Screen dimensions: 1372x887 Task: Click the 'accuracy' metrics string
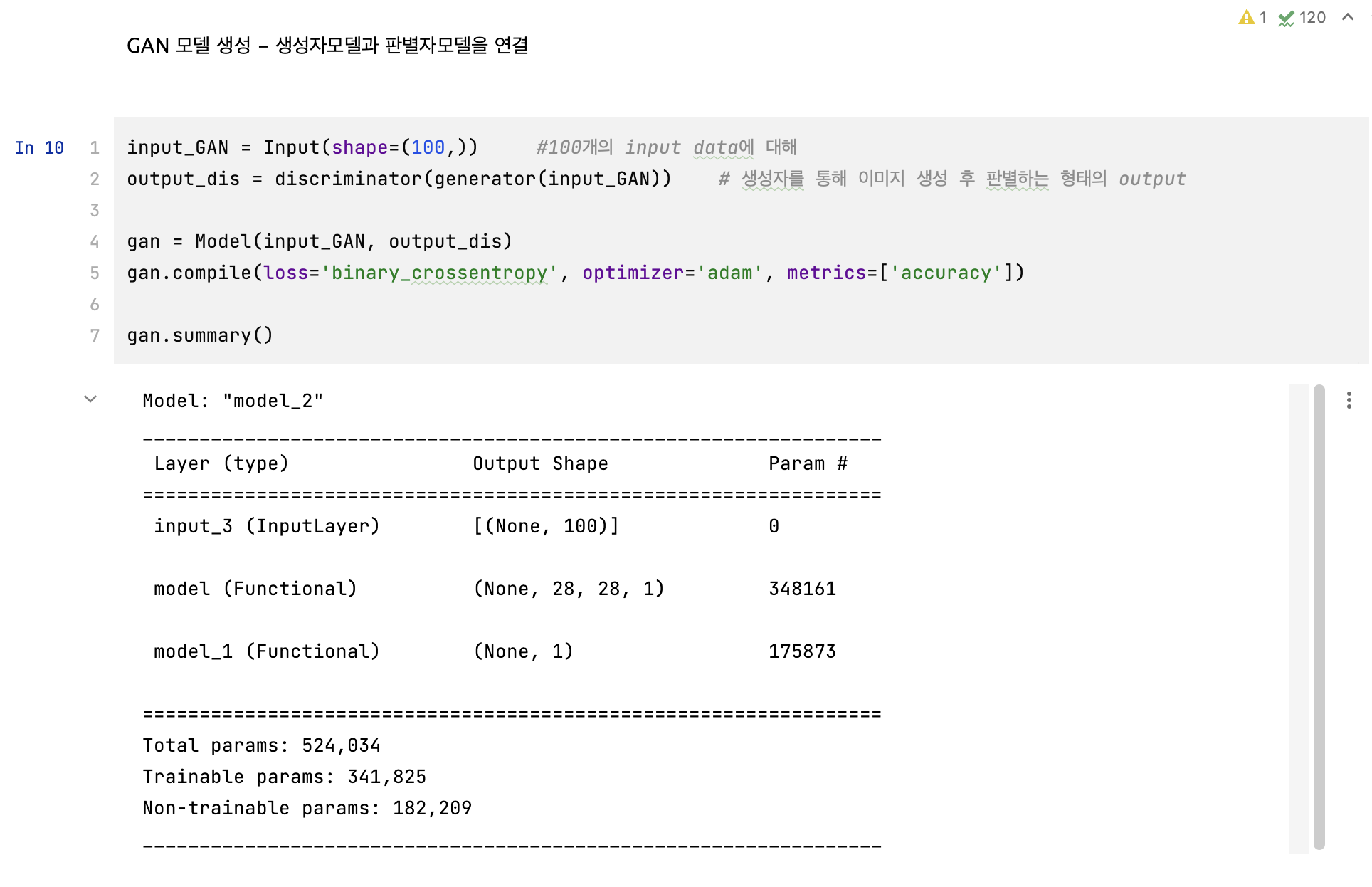point(945,273)
